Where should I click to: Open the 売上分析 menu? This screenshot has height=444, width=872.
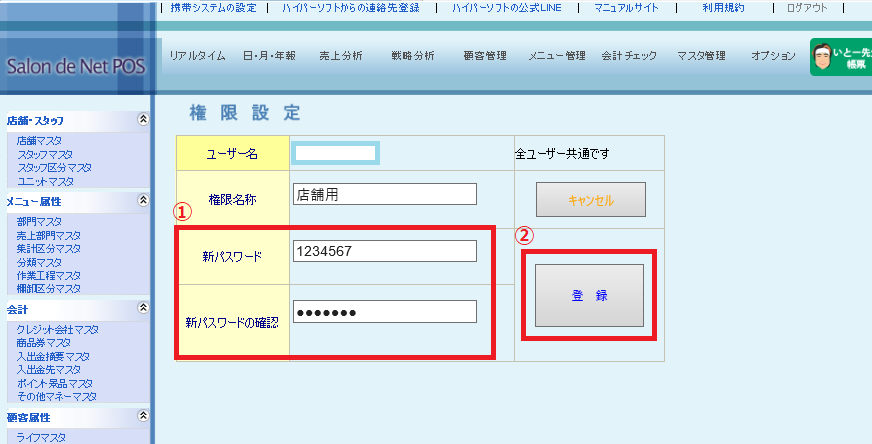pos(340,56)
